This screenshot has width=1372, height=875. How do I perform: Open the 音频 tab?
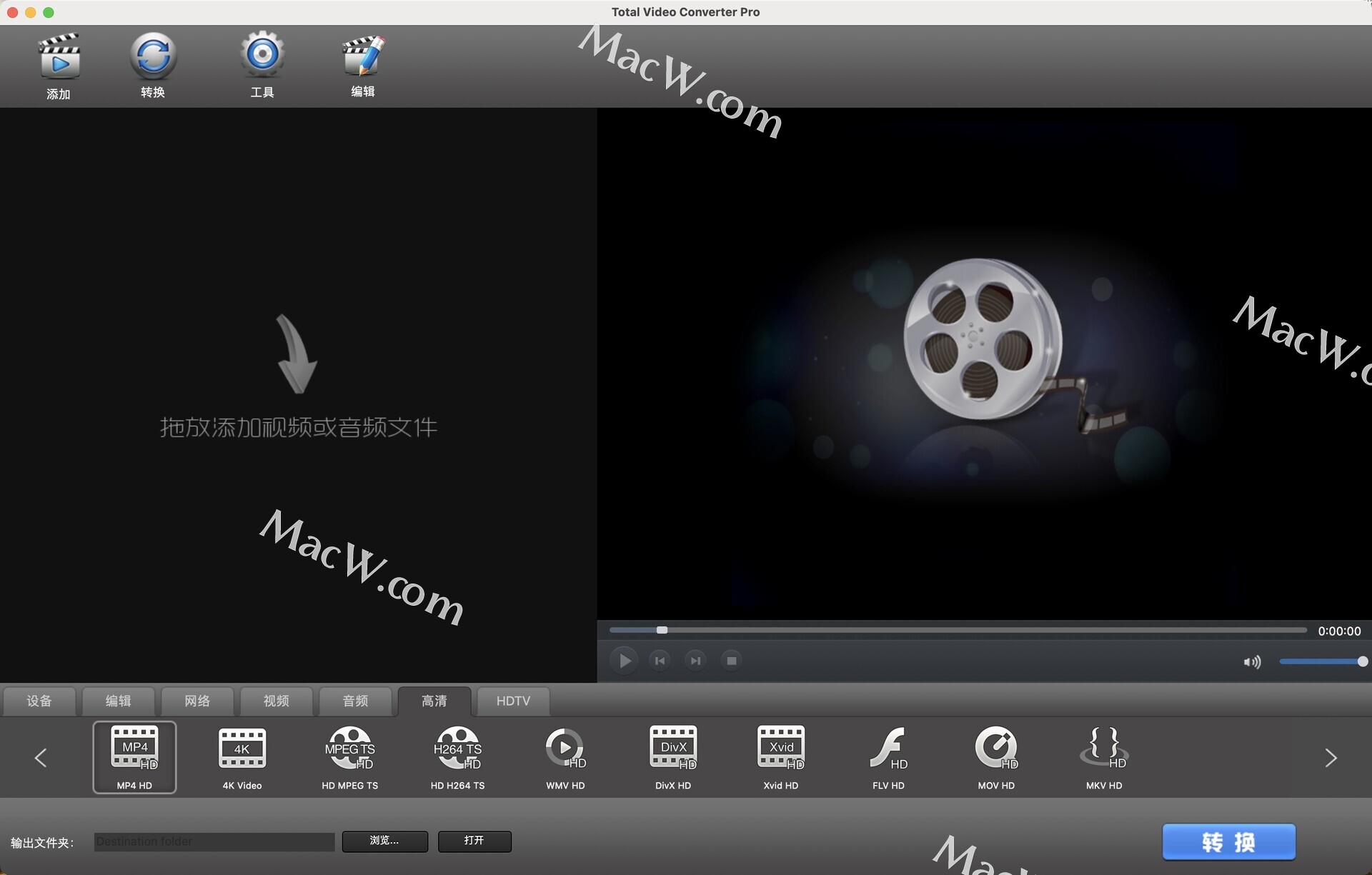click(x=355, y=701)
